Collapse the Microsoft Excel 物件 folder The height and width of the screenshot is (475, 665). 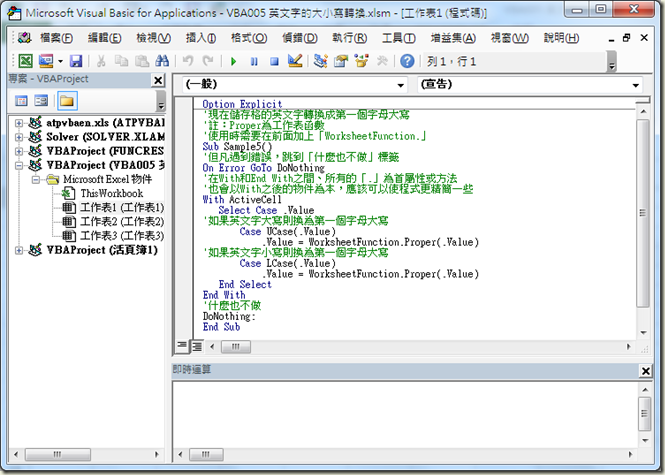36,179
